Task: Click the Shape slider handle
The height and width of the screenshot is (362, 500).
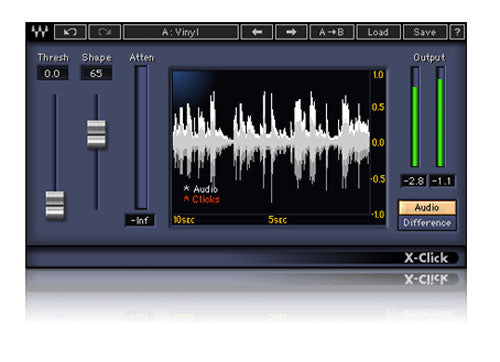Action: [x=96, y=134]
